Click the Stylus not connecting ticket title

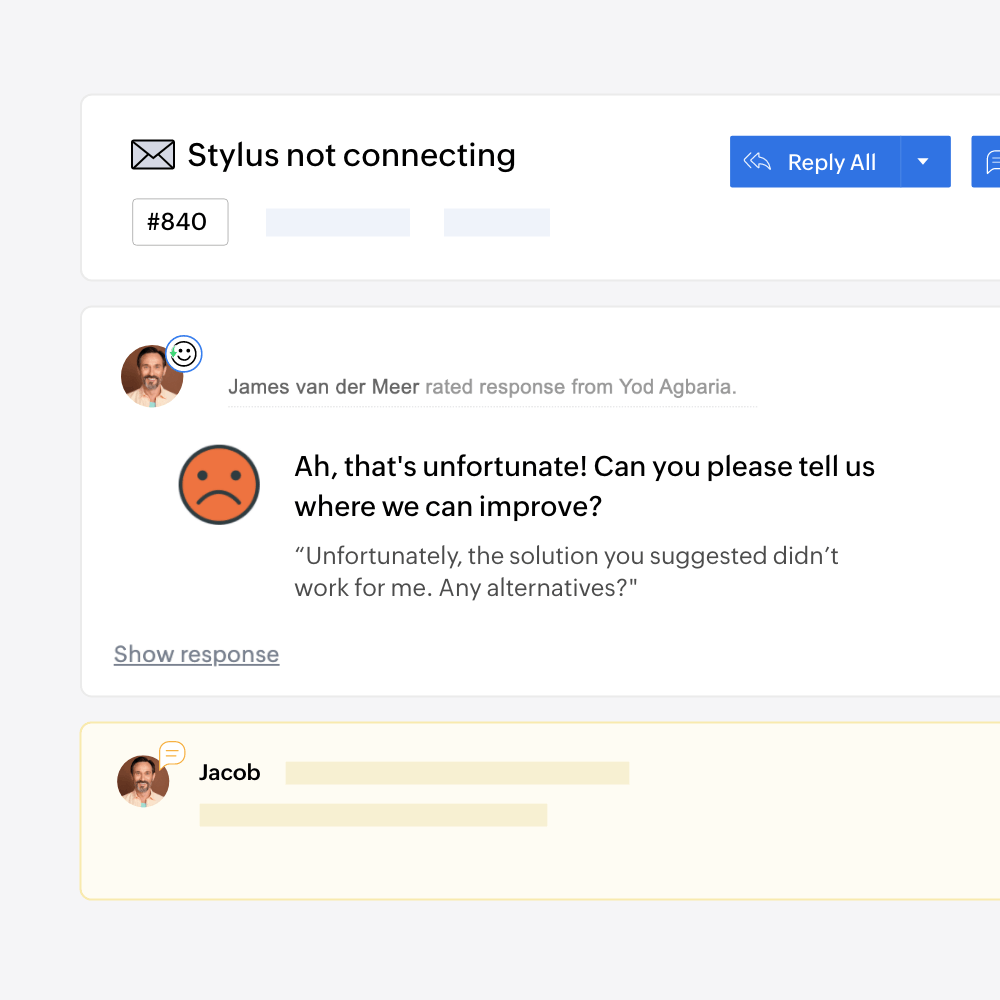click(x=351, y=155)
